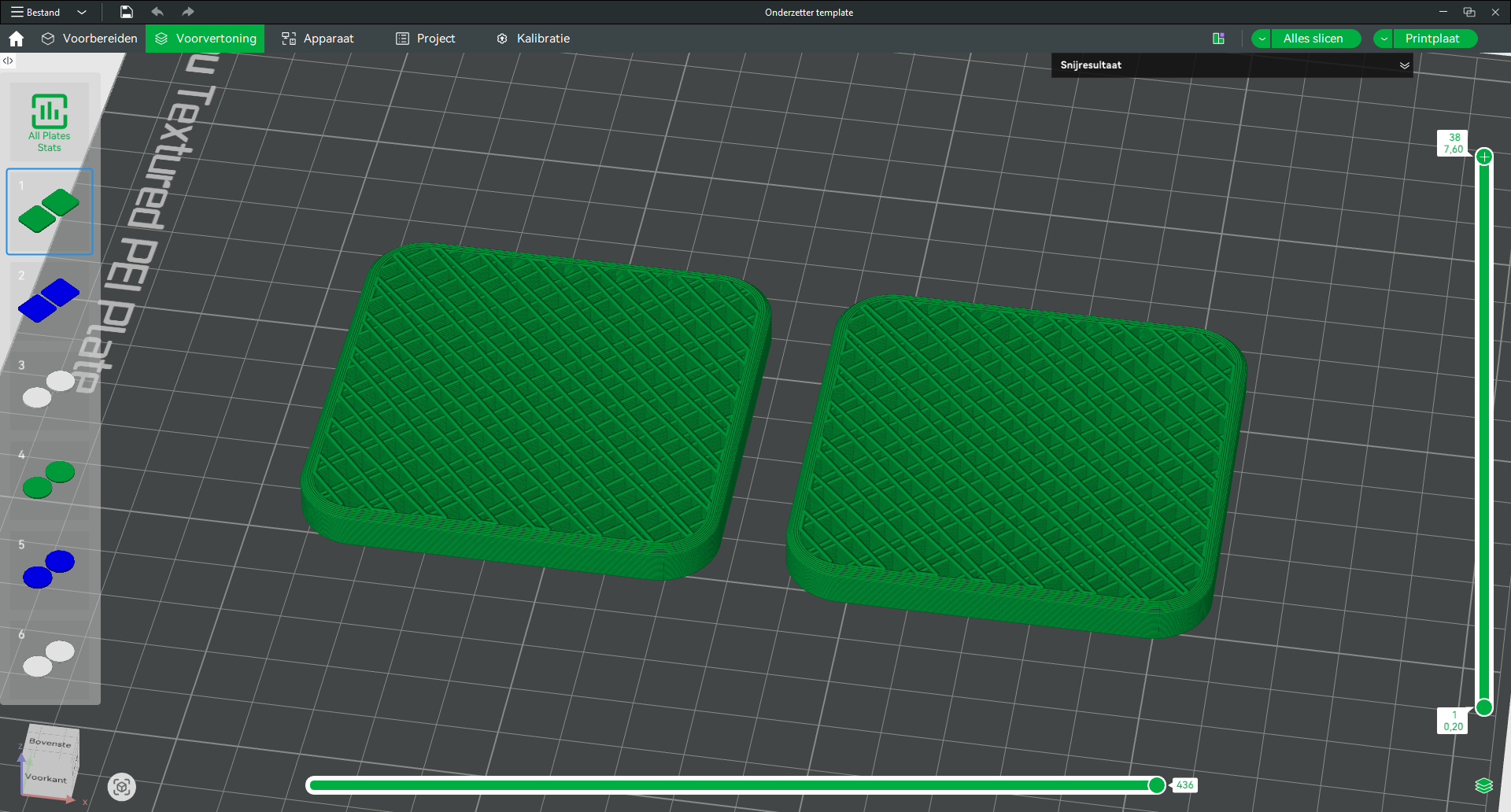Expand the Printplaat dropdown arrow
1511x812 pixels.
(x=1384, y=39)
